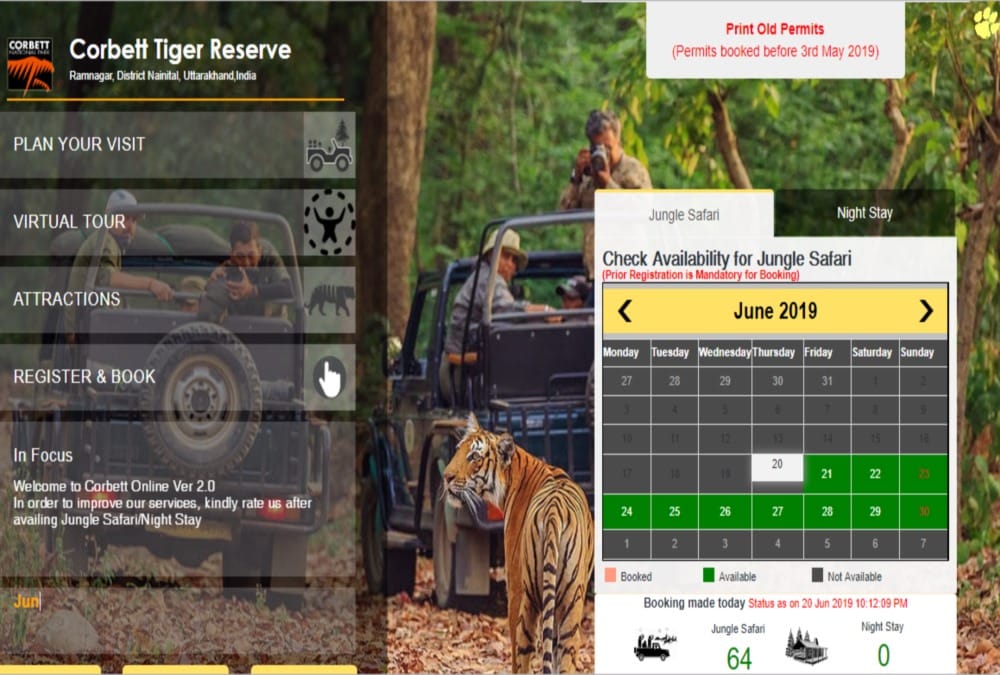Select available Sunday 23 June
The height and width of the screenshot is (675, 1000).
point(923,474)
